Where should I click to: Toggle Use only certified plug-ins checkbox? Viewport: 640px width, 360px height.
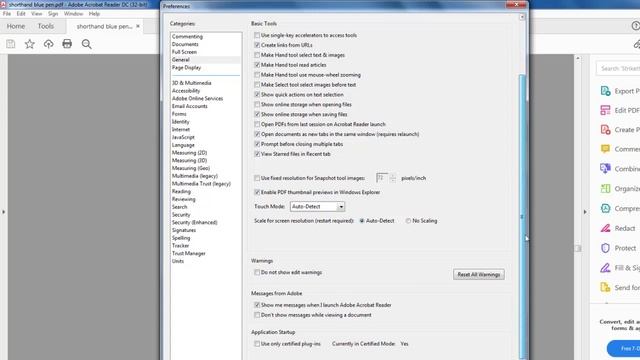[257, 344]
